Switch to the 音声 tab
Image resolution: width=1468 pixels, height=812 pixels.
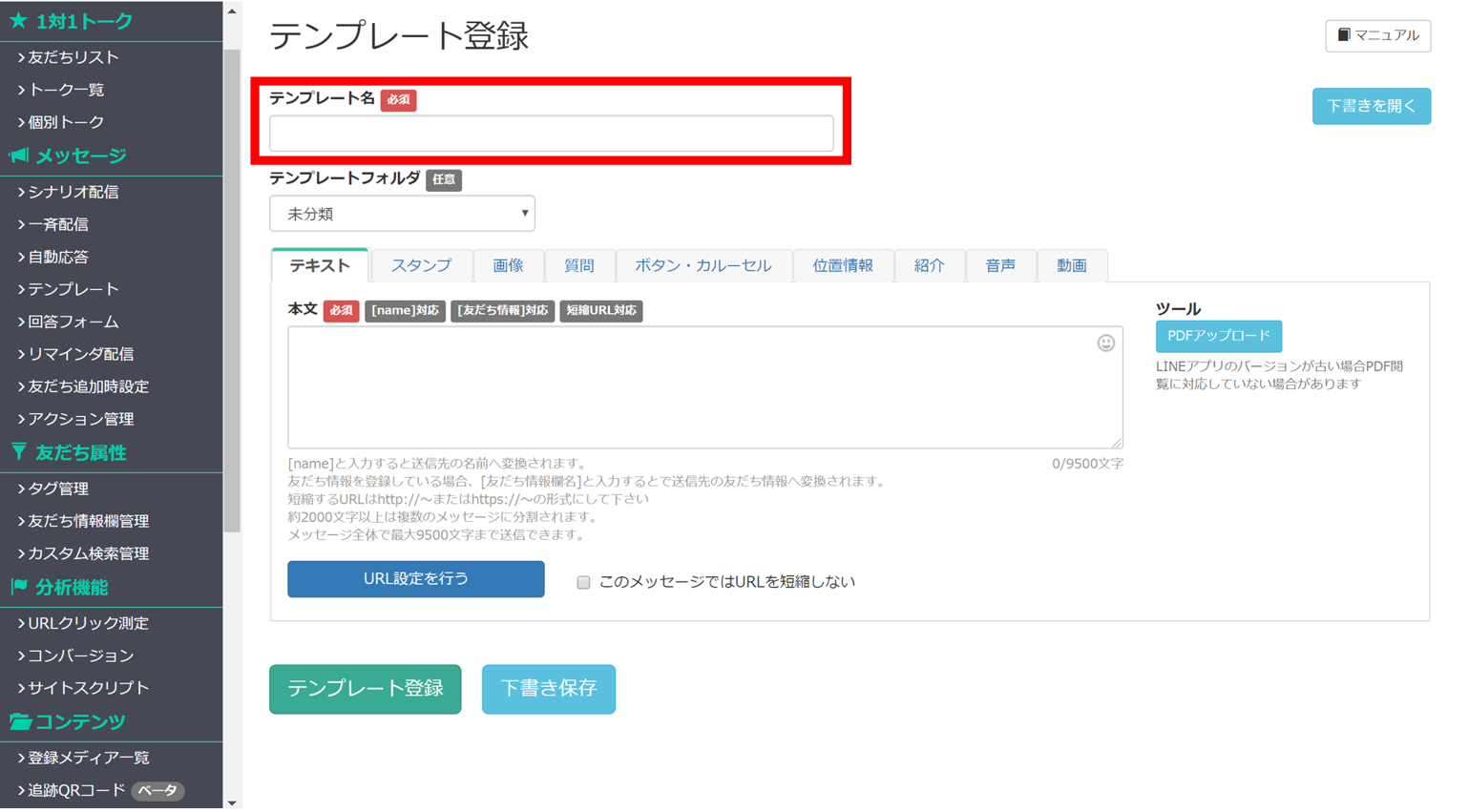pos(1000,265)
